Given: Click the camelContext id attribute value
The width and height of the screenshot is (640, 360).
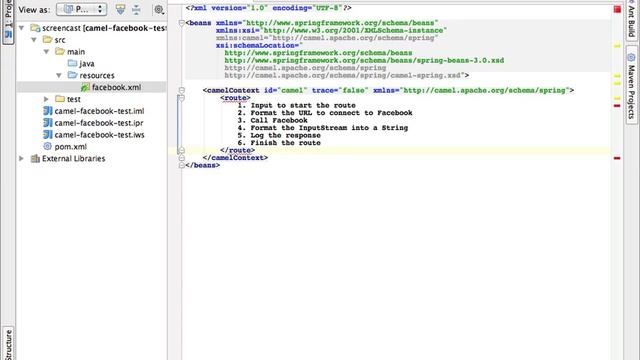Looking at the screenshot, I should point(292,90).
